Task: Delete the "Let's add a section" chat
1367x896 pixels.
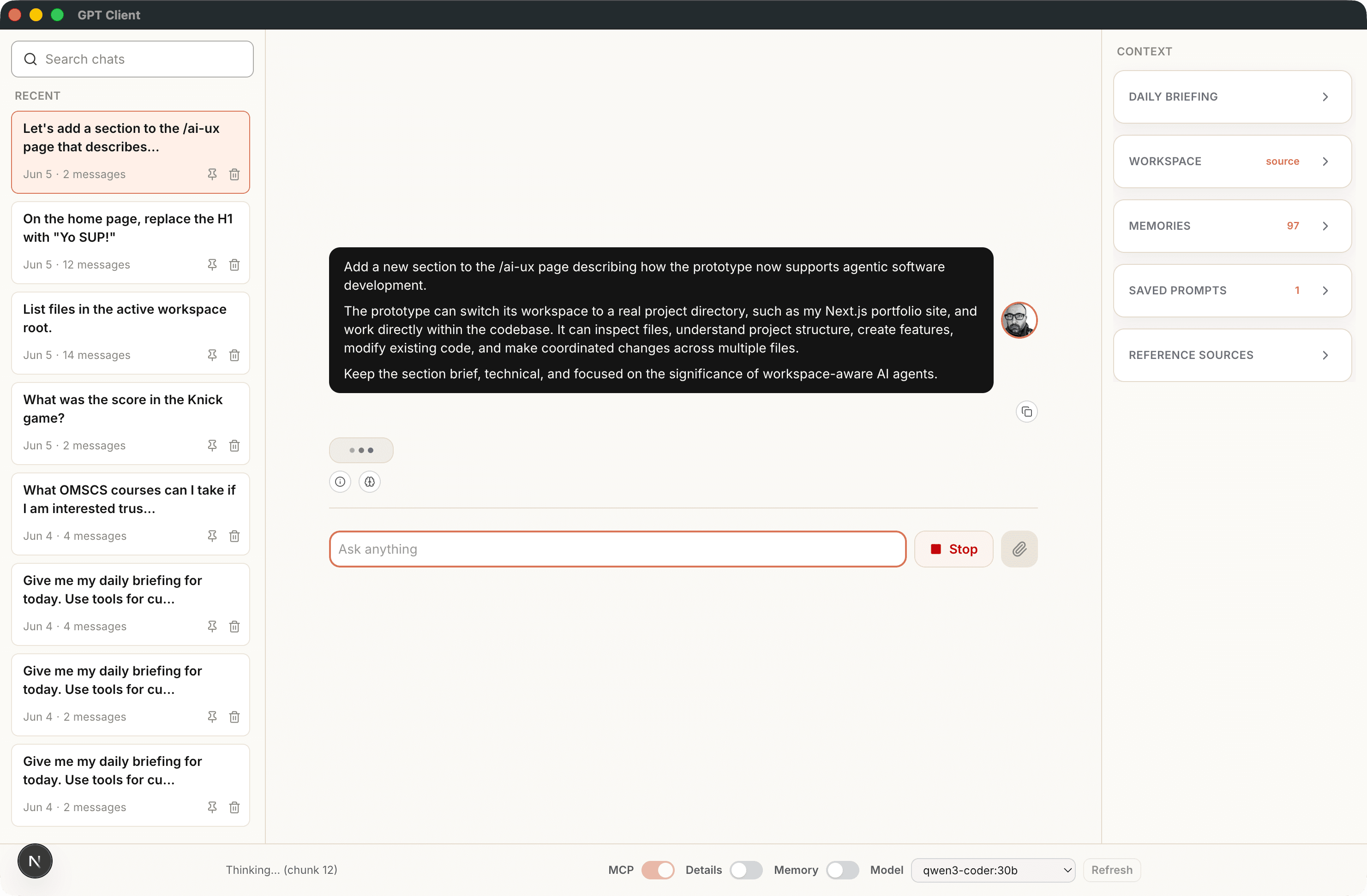Action: tap(234, 174)
